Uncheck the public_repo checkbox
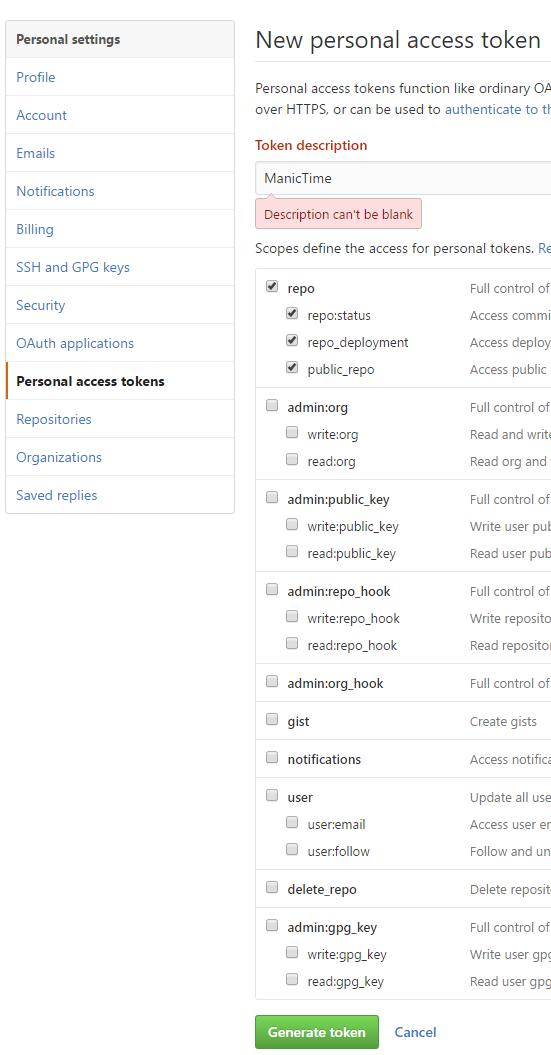The image size is (551, 1055). pyautogui.click(x=292, y=367)
